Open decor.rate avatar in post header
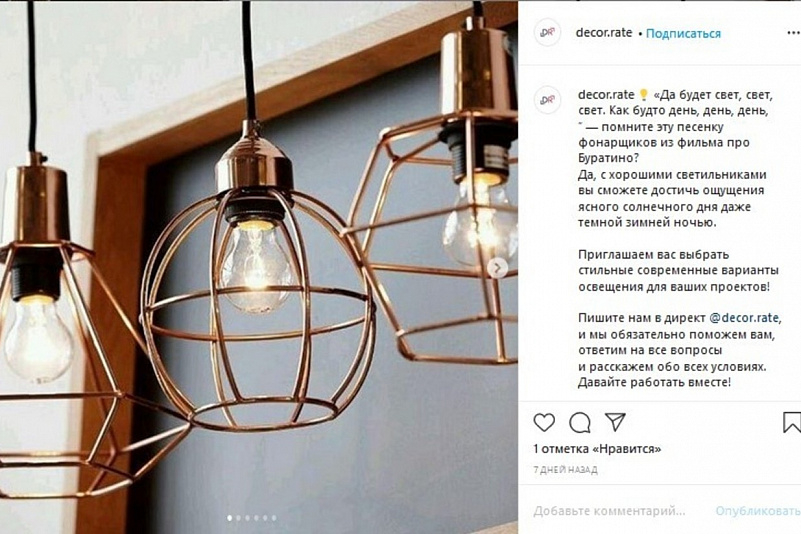801x534 pixels. click(547, 33)
